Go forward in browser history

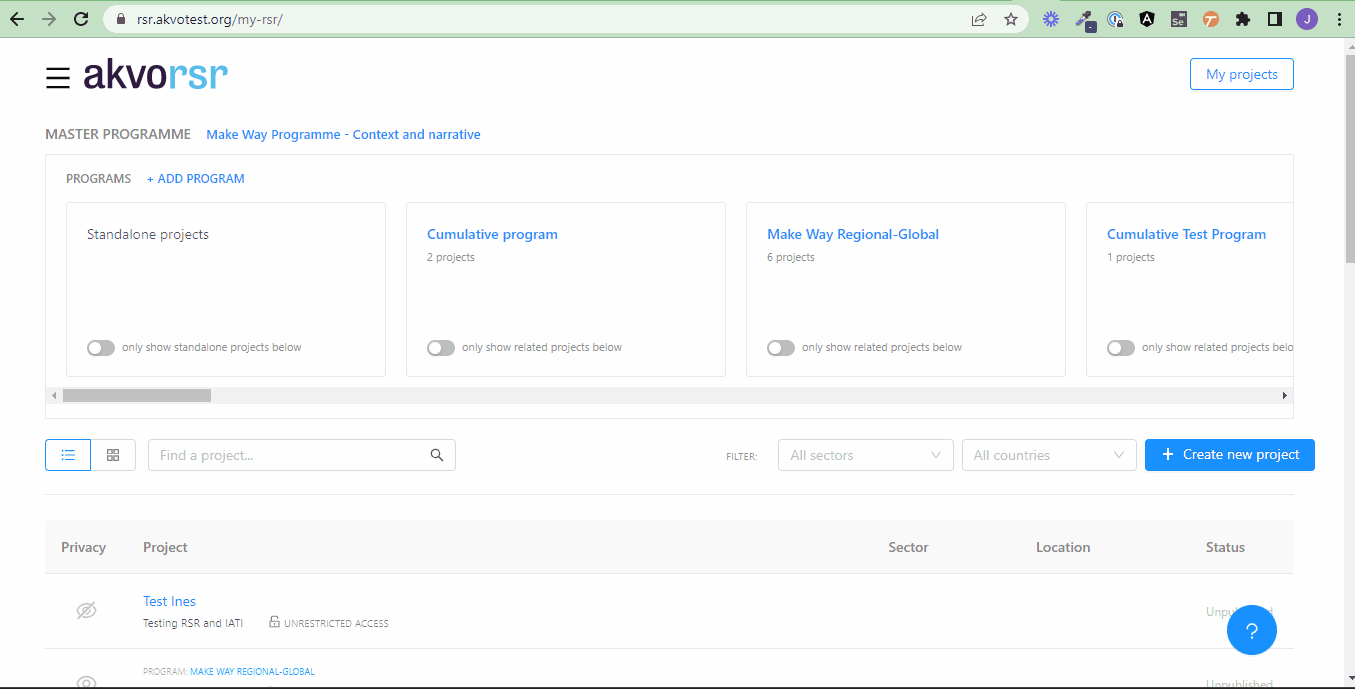(49, 19)
